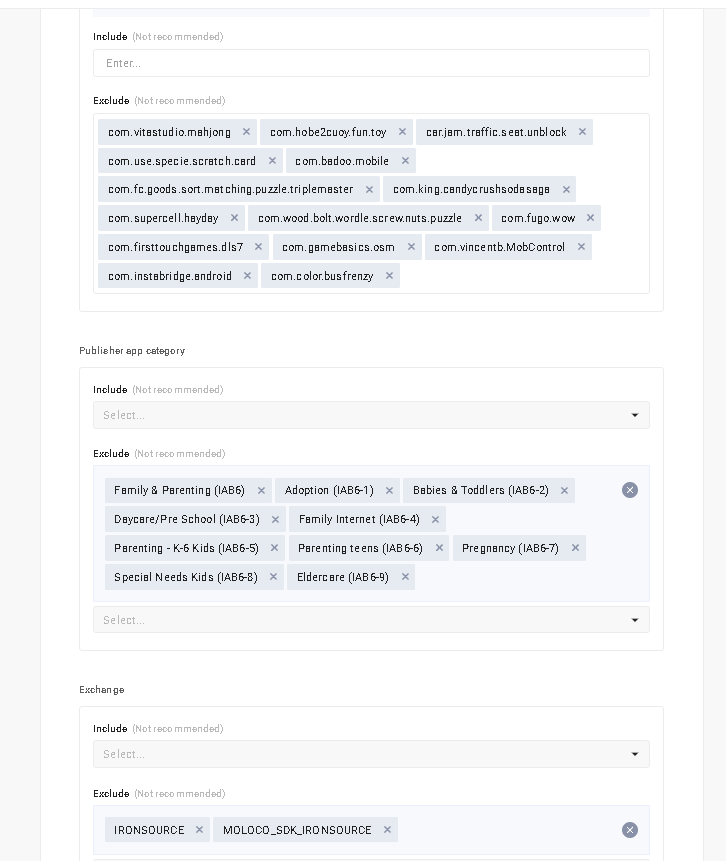Remove Adoption (IAB6-1) category tag

[389, 490]
